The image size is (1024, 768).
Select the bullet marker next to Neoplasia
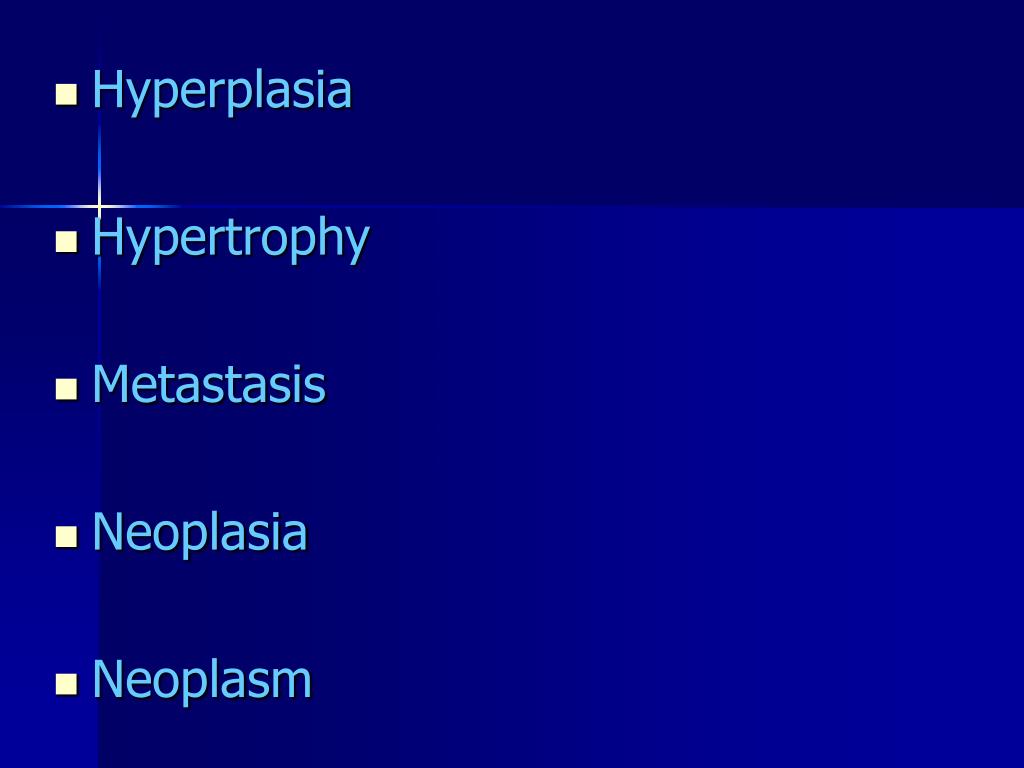[x=66, y=537]
